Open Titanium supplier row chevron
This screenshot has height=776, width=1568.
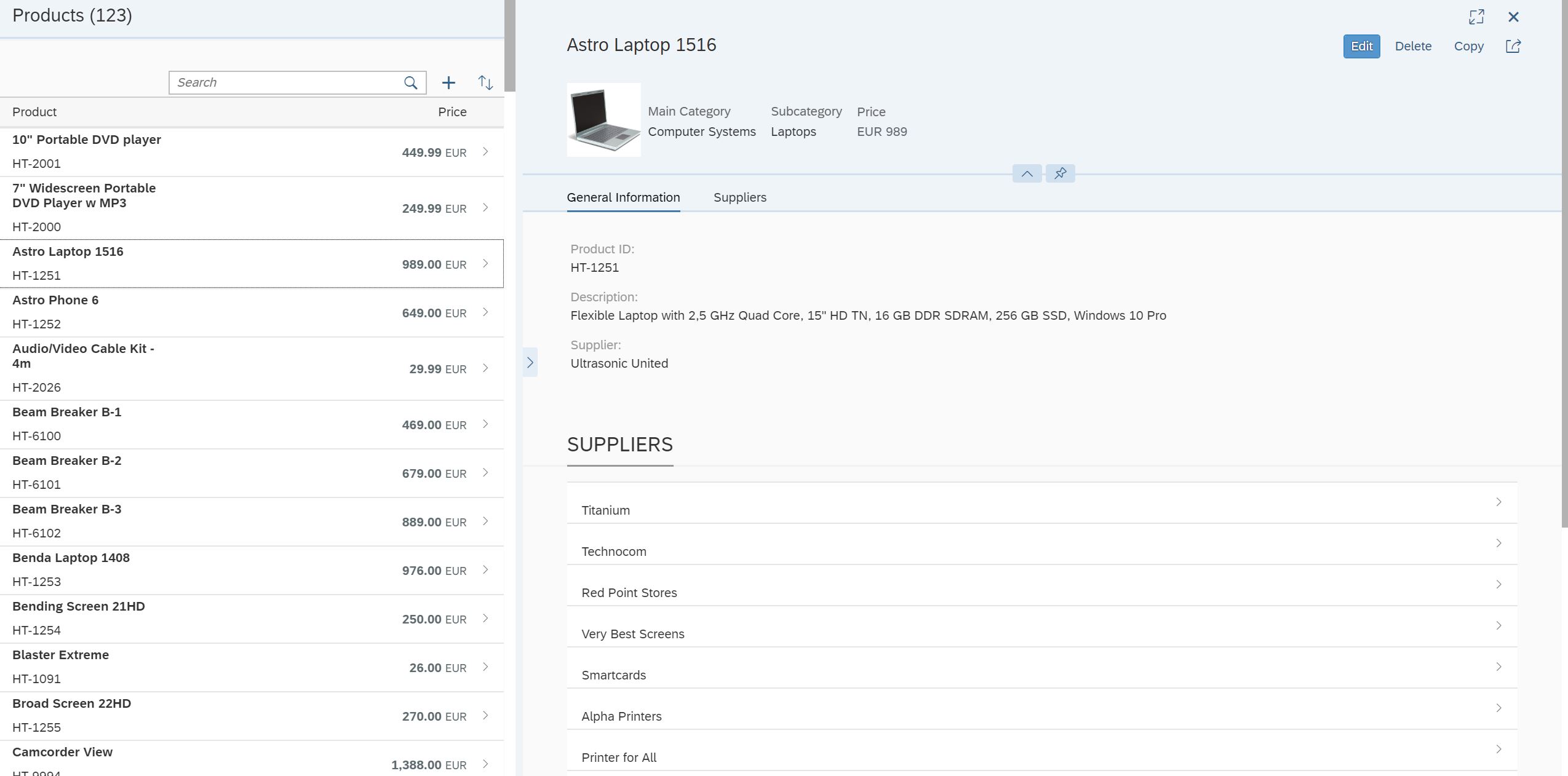pos(1498,502)
